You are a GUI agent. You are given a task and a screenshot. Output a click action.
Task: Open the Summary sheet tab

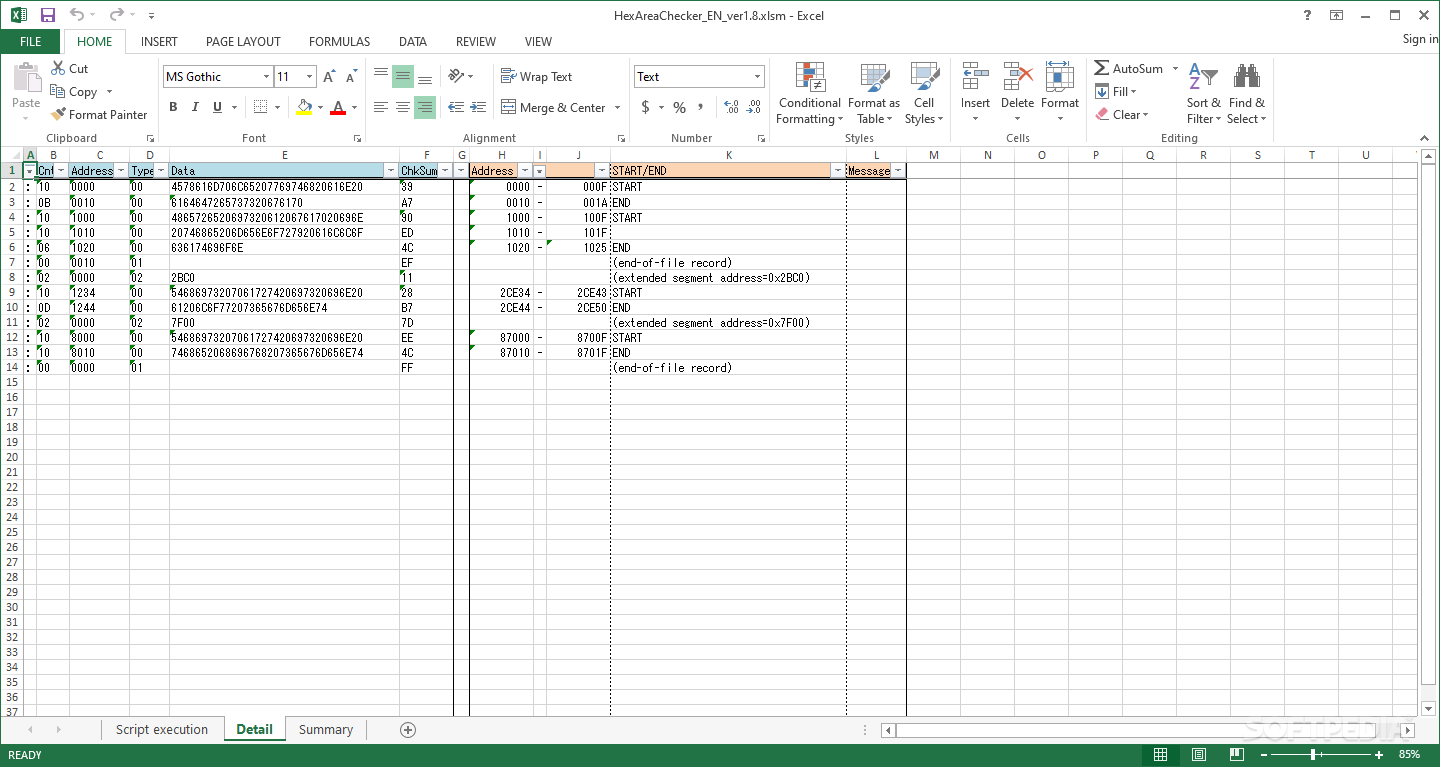[326, 729]
